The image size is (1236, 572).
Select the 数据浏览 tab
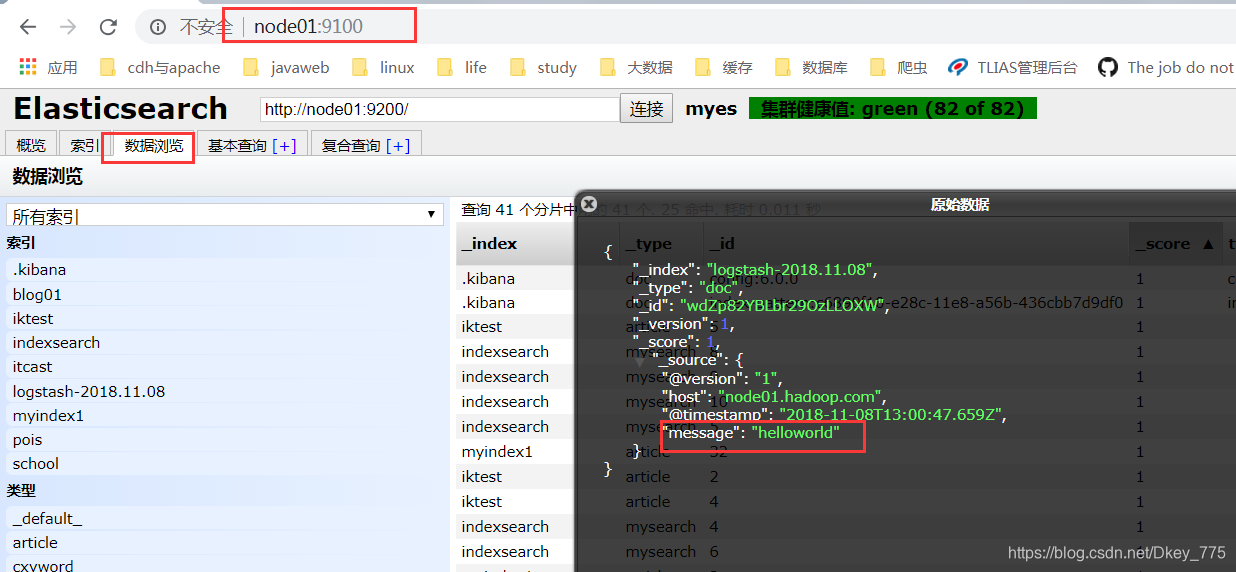click(x=154, y=145)
